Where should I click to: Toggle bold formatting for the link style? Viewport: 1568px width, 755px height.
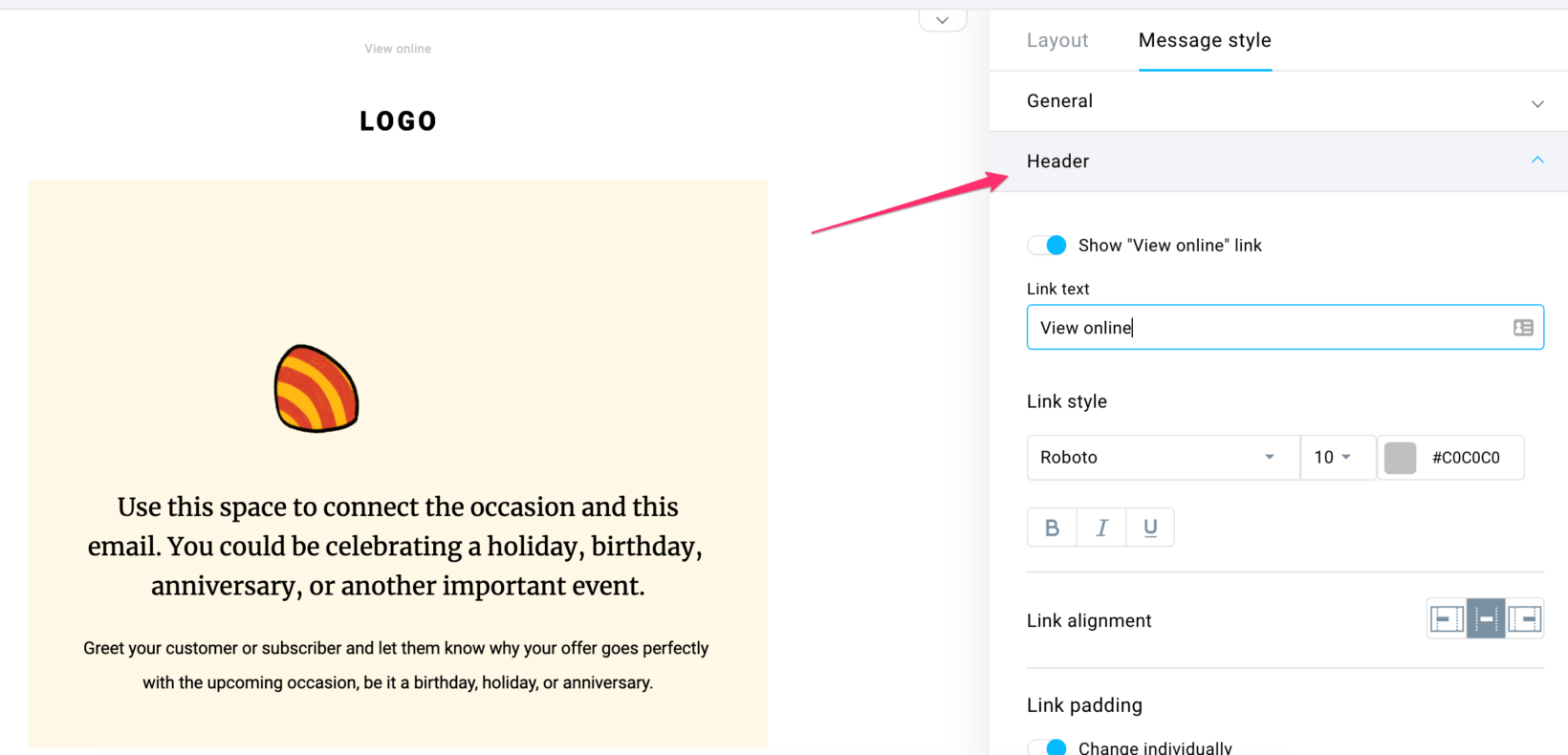1052,527
